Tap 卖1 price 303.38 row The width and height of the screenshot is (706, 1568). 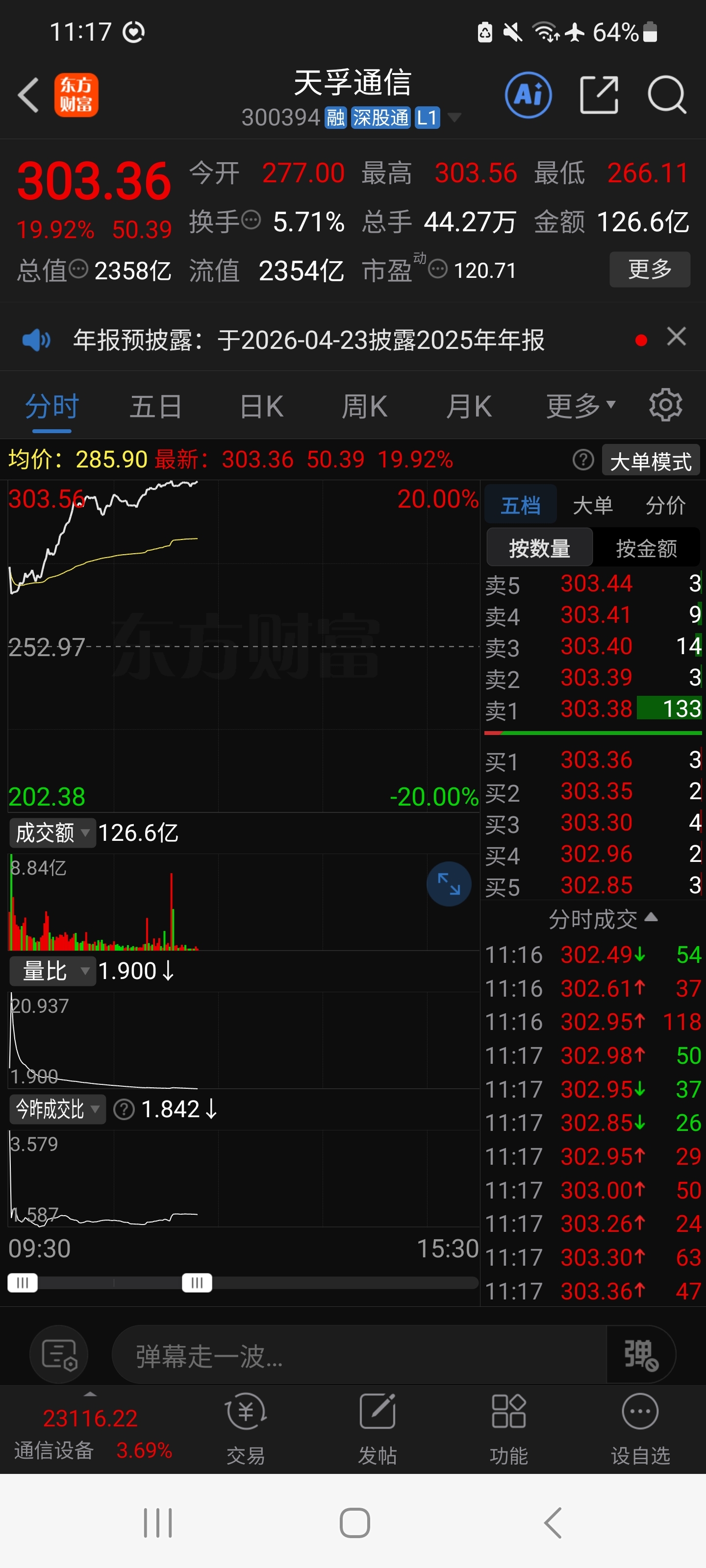pos(593,709)
